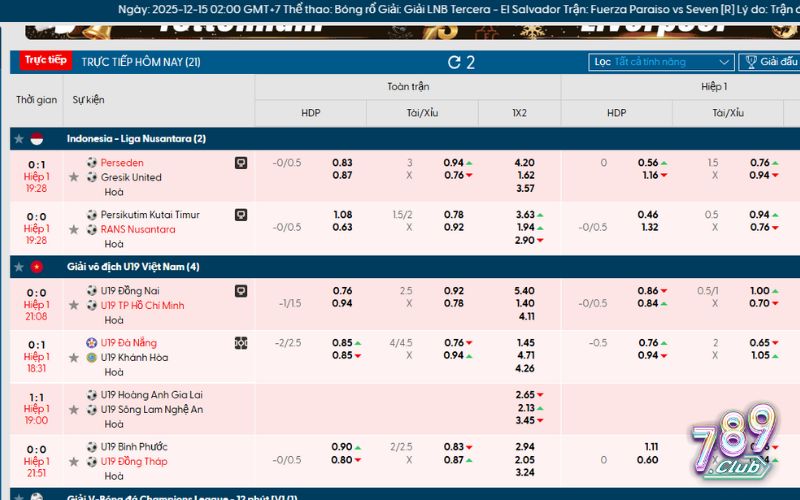Click the soccer ball icon beside U19 Sông Lam Nghệ An
This screenshot has width=800, height=500.
(x=92, y=409)
